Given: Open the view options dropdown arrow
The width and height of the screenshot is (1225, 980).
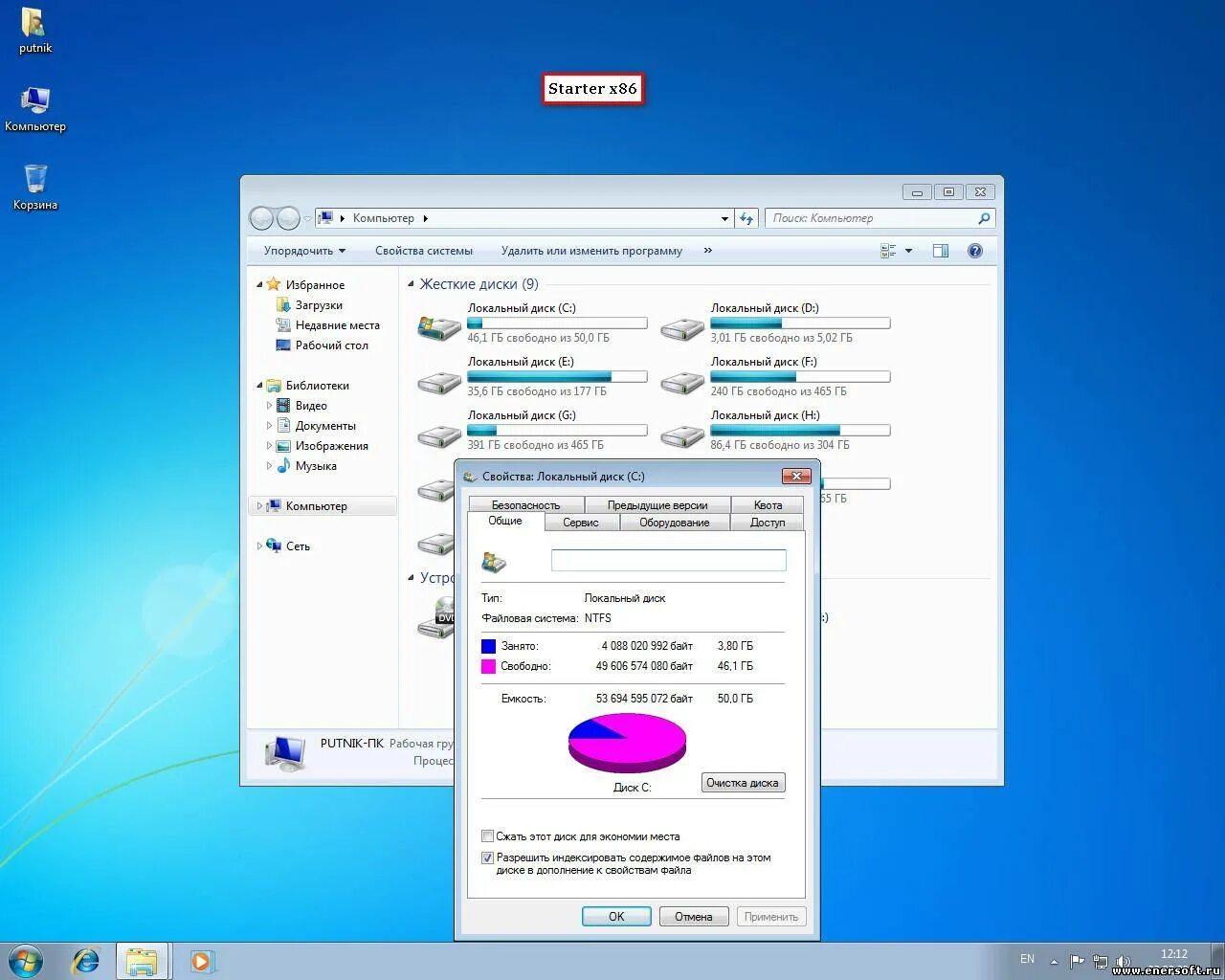Looking at the screenshot, I should [x=908, y=251].
